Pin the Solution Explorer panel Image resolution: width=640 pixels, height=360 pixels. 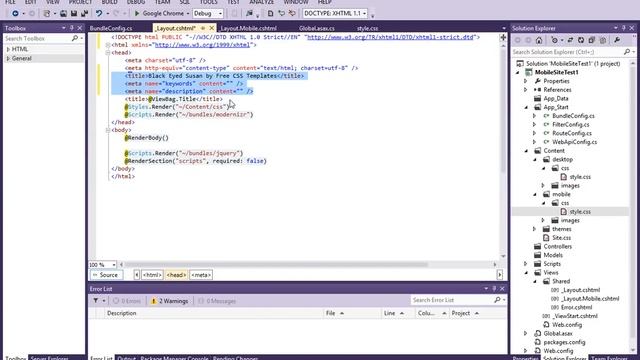pos(624,28)
